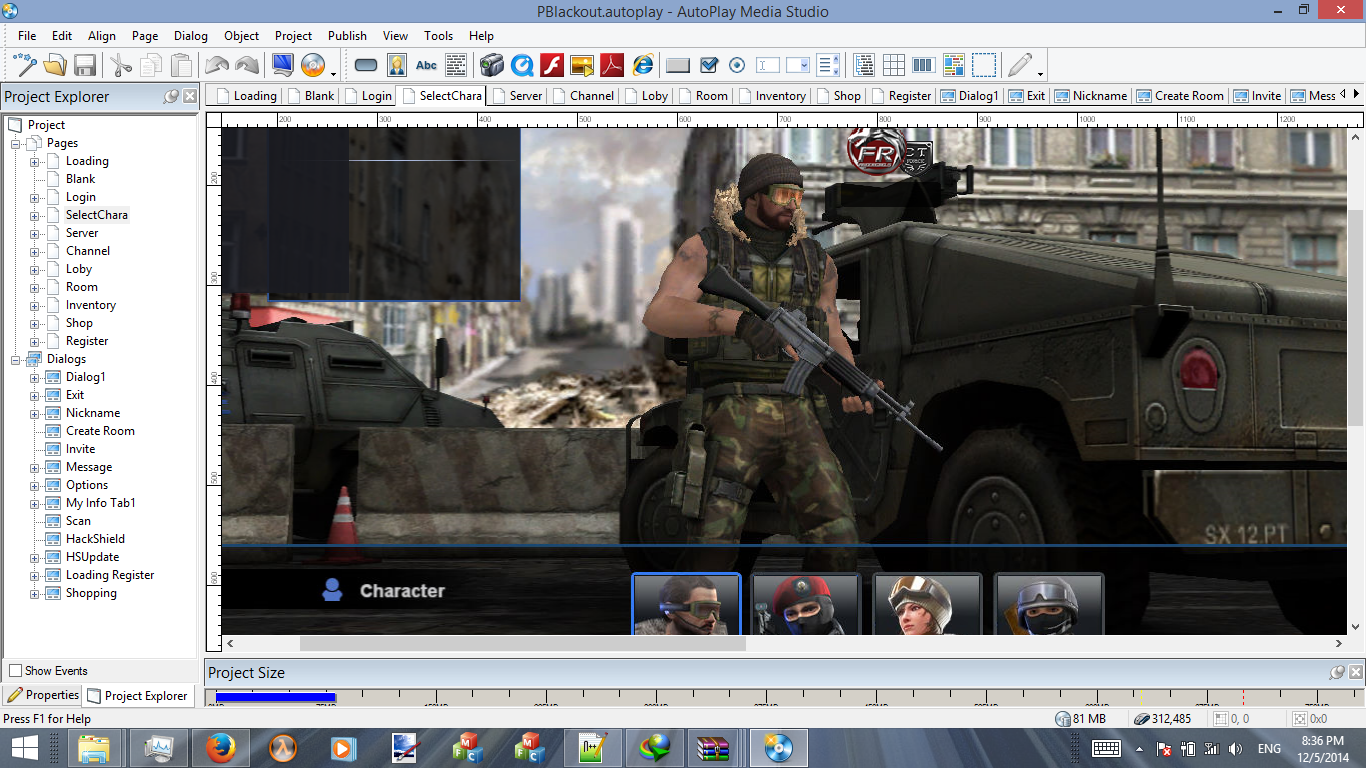
Task: Insert a QuickTime object
Action: 522,66
